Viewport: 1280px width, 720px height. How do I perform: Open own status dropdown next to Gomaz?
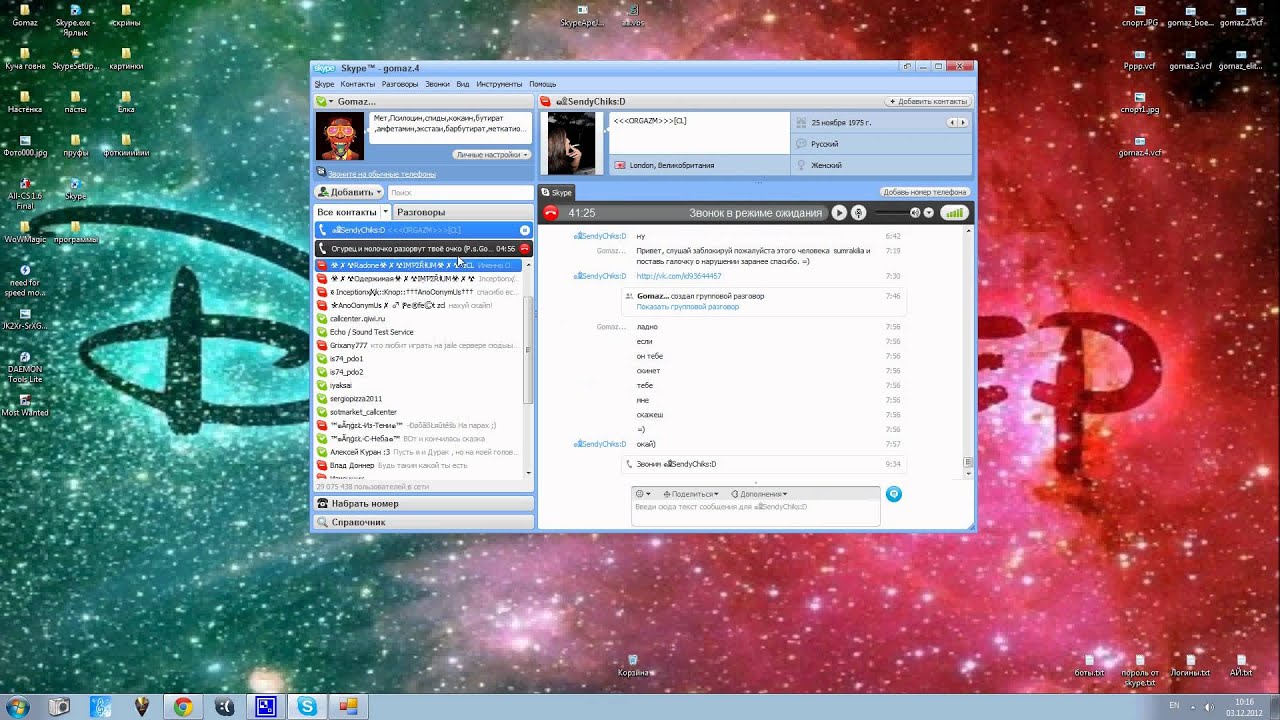click(324, 101)
